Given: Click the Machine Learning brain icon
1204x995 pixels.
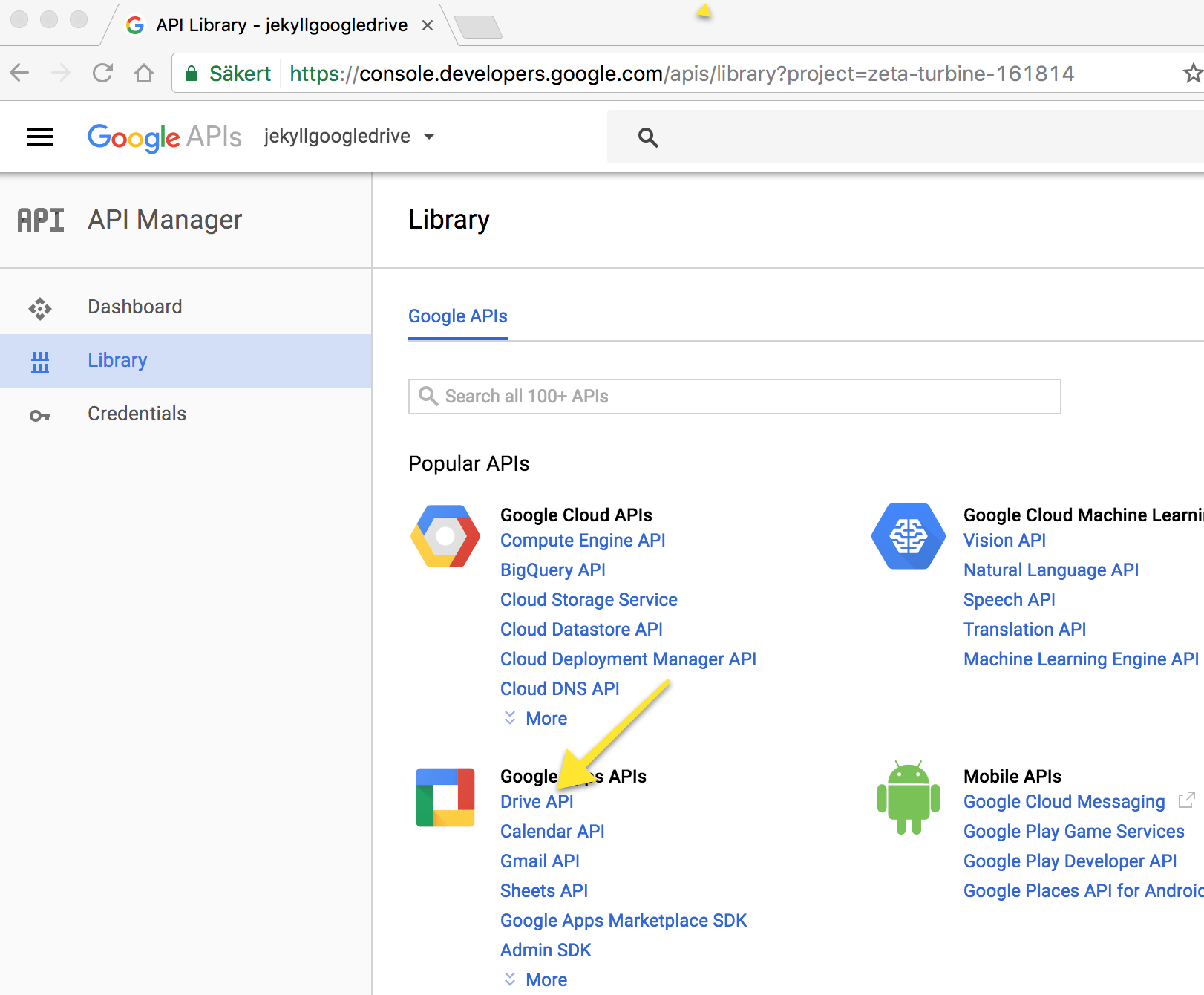Looking at the screenshot, I should coord(909,536).
